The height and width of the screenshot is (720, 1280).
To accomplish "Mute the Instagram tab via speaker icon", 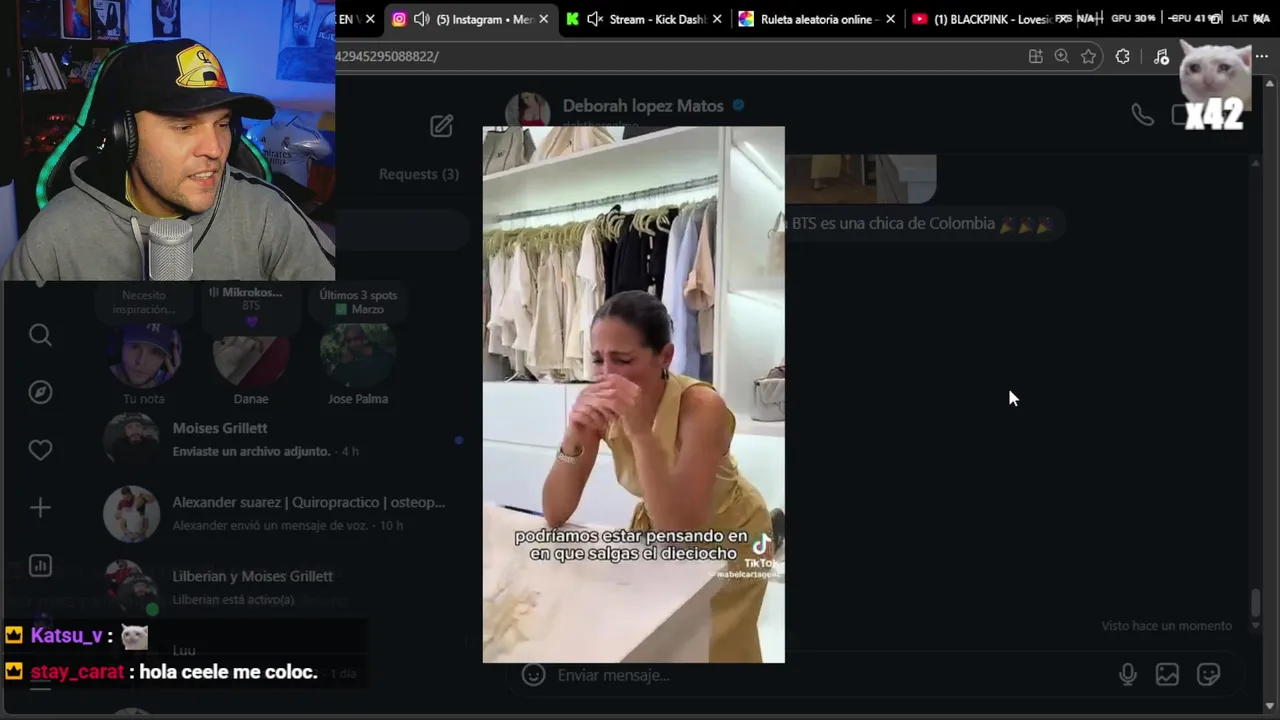I will pyautogui.click(x=422, y=19).
